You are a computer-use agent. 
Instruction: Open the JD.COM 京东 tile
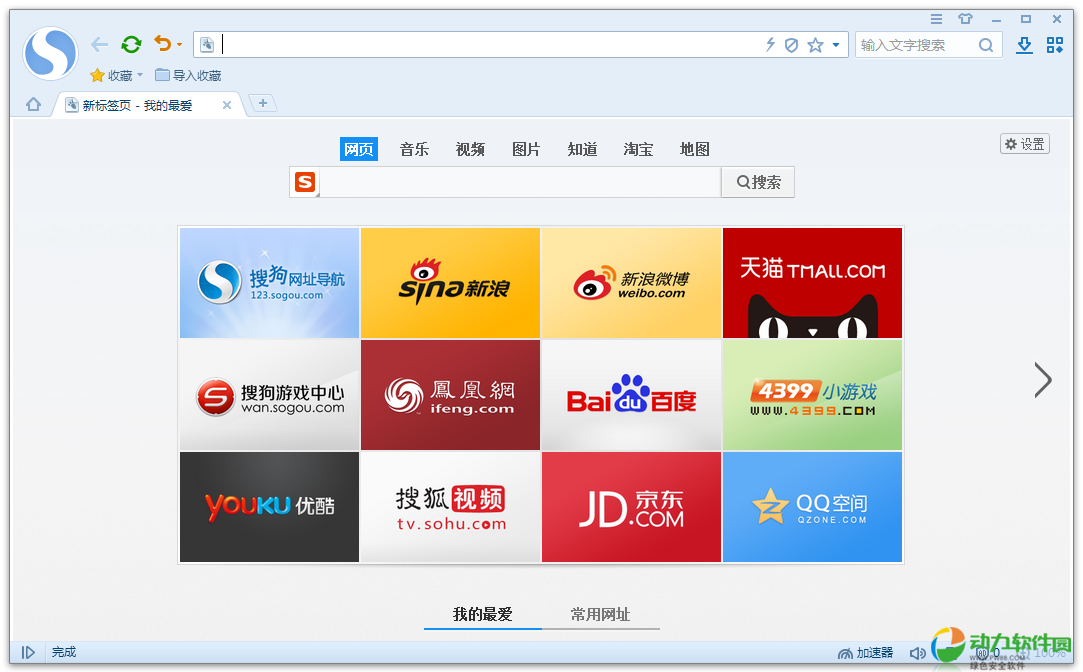(x=631, y=507)
